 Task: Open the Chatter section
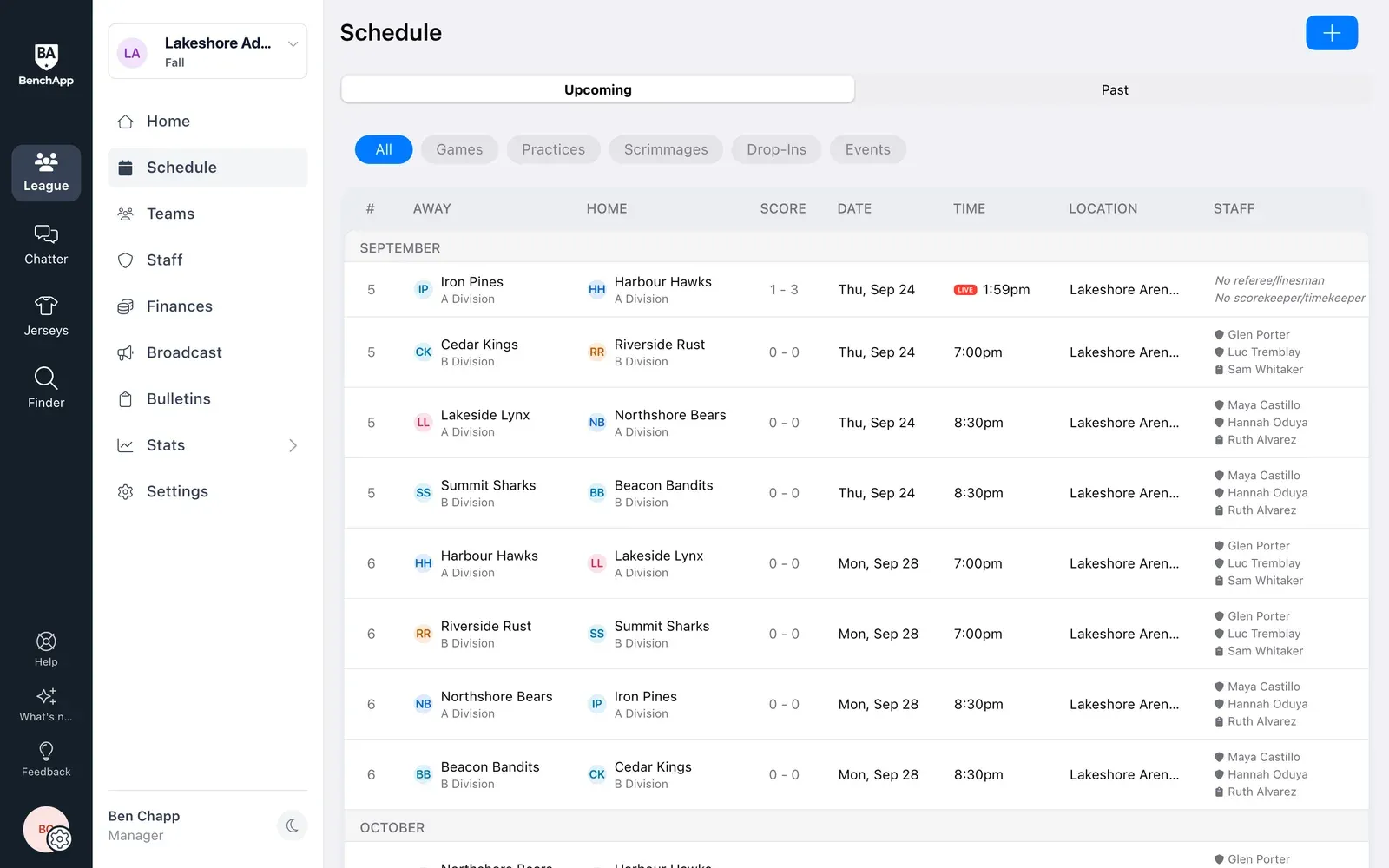coord(46,245)
